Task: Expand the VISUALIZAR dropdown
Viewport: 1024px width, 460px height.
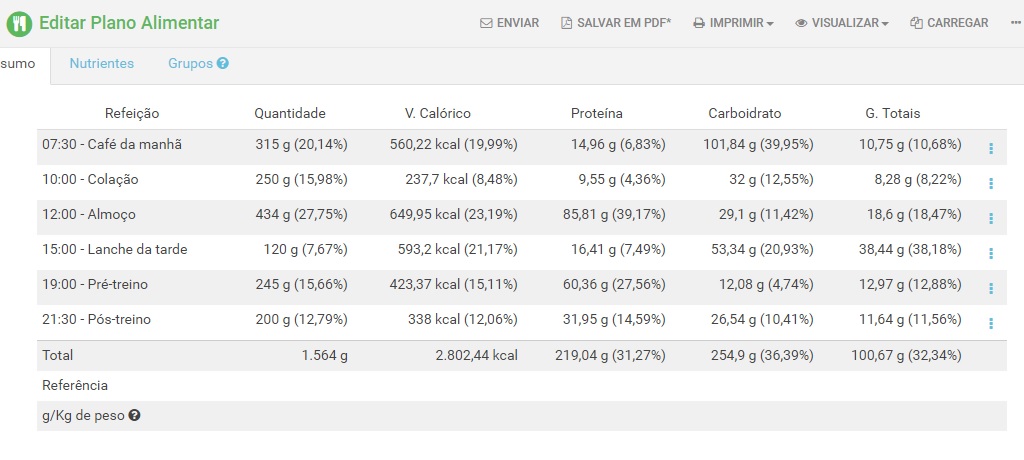Action: pyautogui.click(x=842, y=23)
